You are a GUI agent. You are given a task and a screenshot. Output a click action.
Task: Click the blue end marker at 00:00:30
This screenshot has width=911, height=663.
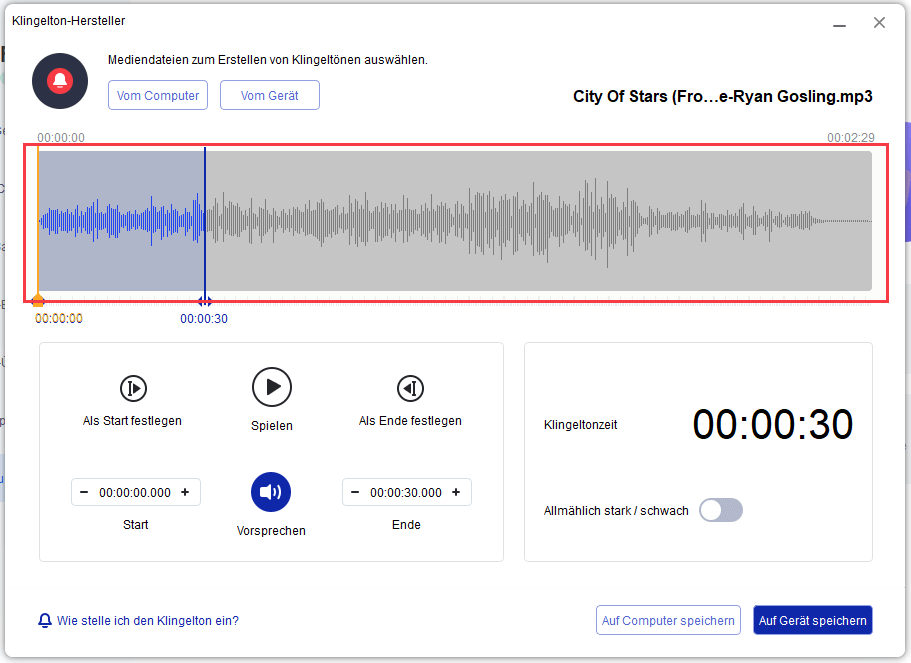coord(205,301)
